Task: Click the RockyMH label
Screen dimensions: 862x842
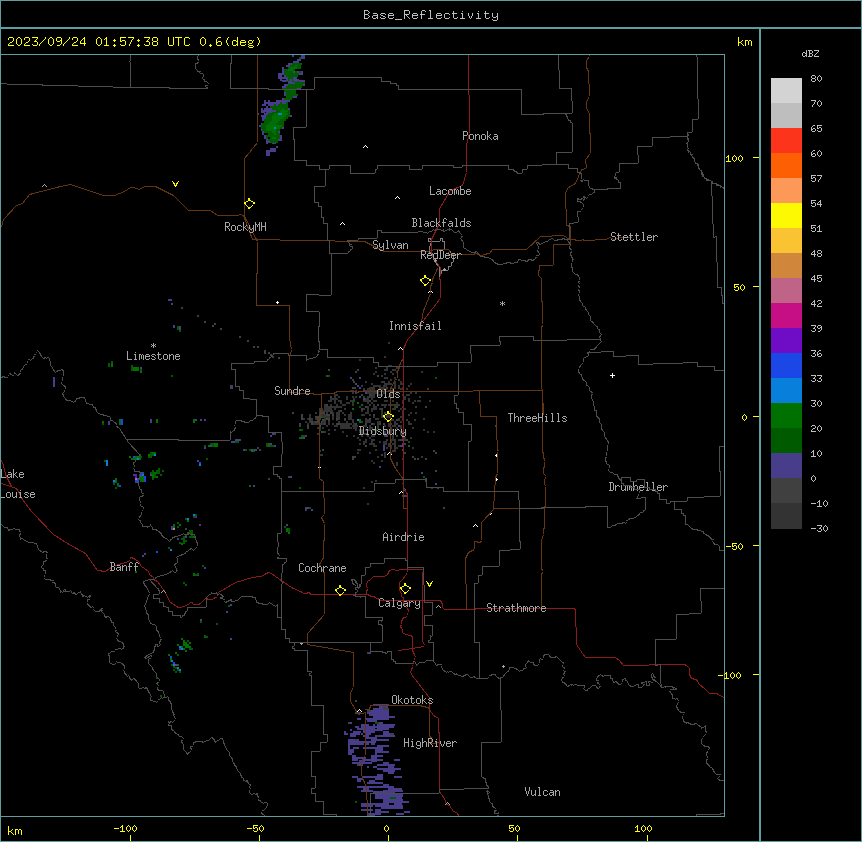Action: [x=245, y=227]
